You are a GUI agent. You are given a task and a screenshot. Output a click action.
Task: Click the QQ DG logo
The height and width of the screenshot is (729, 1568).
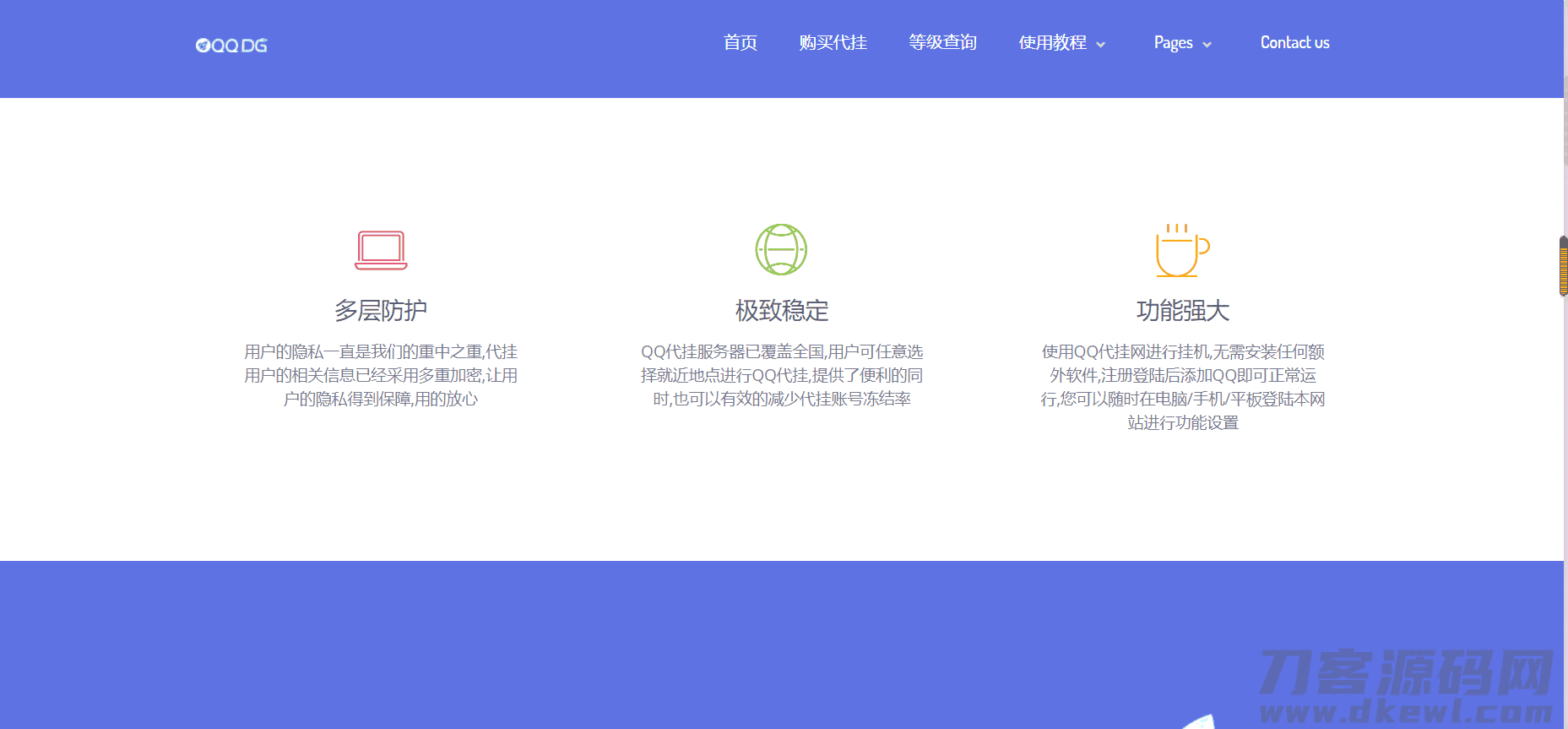[231, 46]
